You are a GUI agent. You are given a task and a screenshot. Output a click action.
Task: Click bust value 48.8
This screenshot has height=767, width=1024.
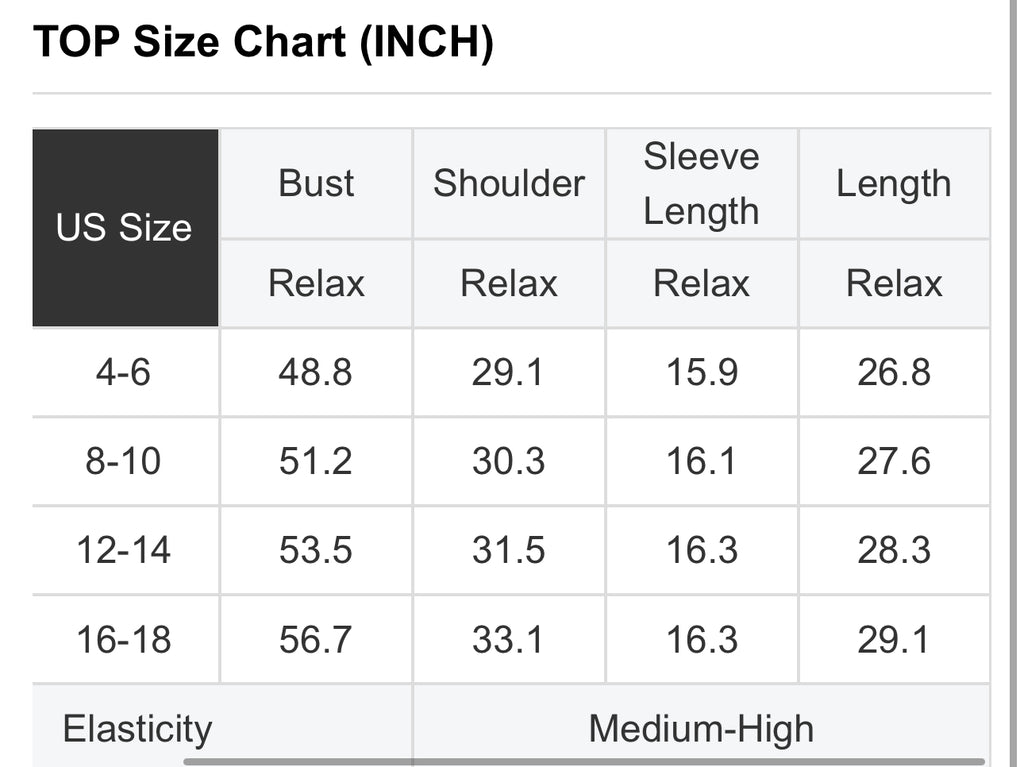pyautogui.click(x=315, y=372)
